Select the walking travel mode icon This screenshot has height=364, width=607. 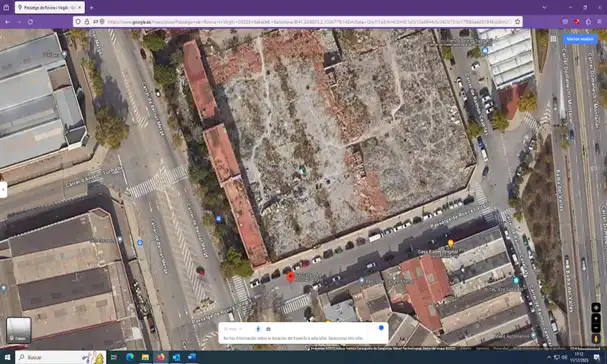pos(258,329)
